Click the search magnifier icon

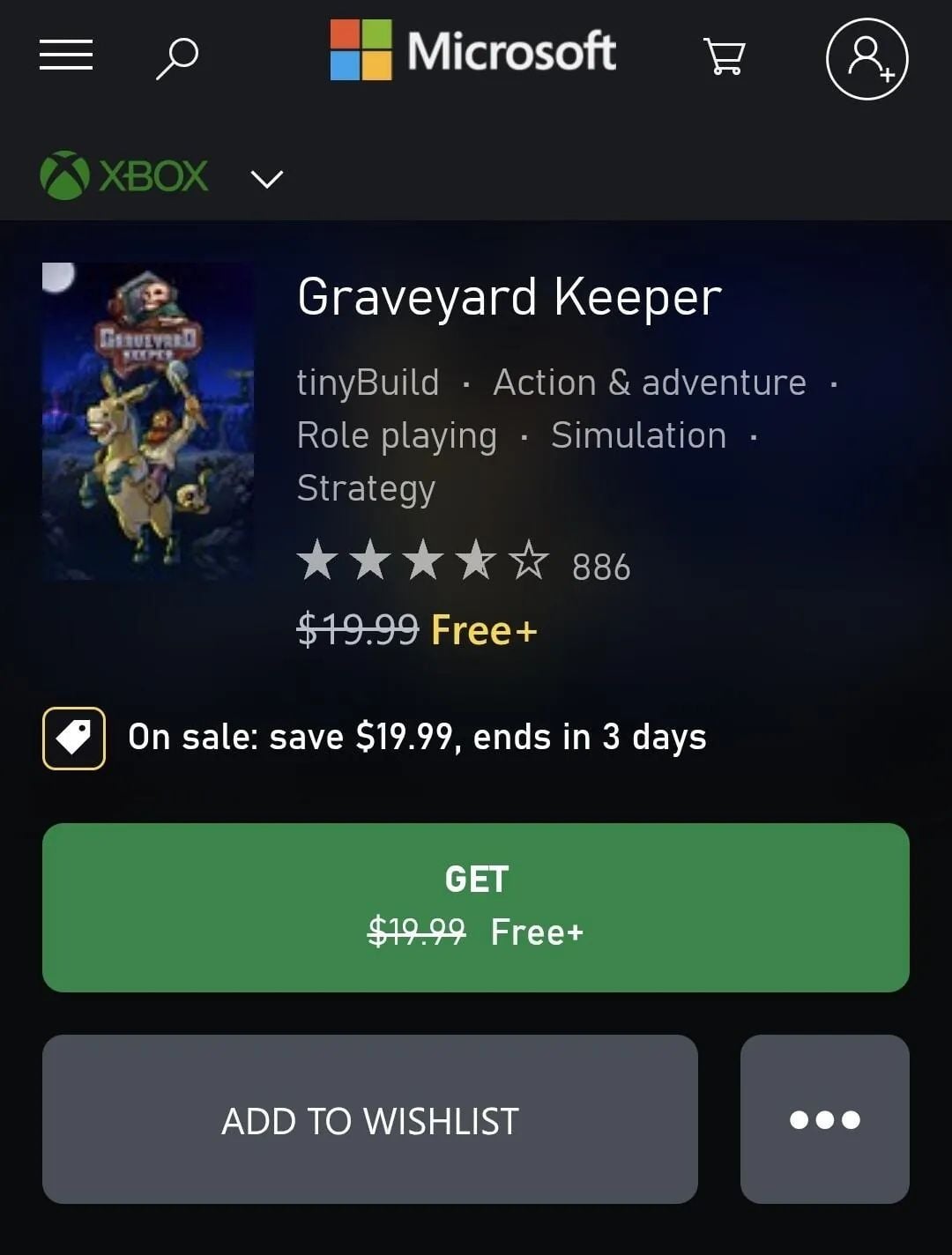point(177,58)
